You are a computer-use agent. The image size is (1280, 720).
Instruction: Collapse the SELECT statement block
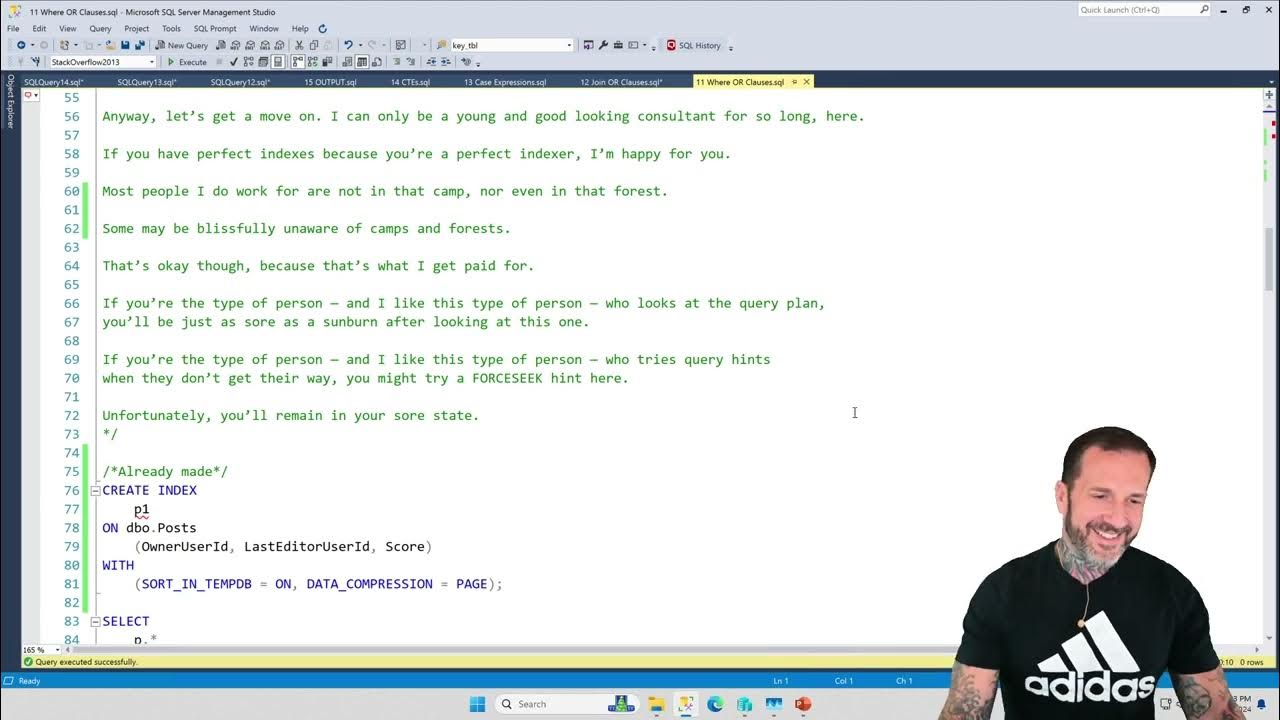coord(95,622)
